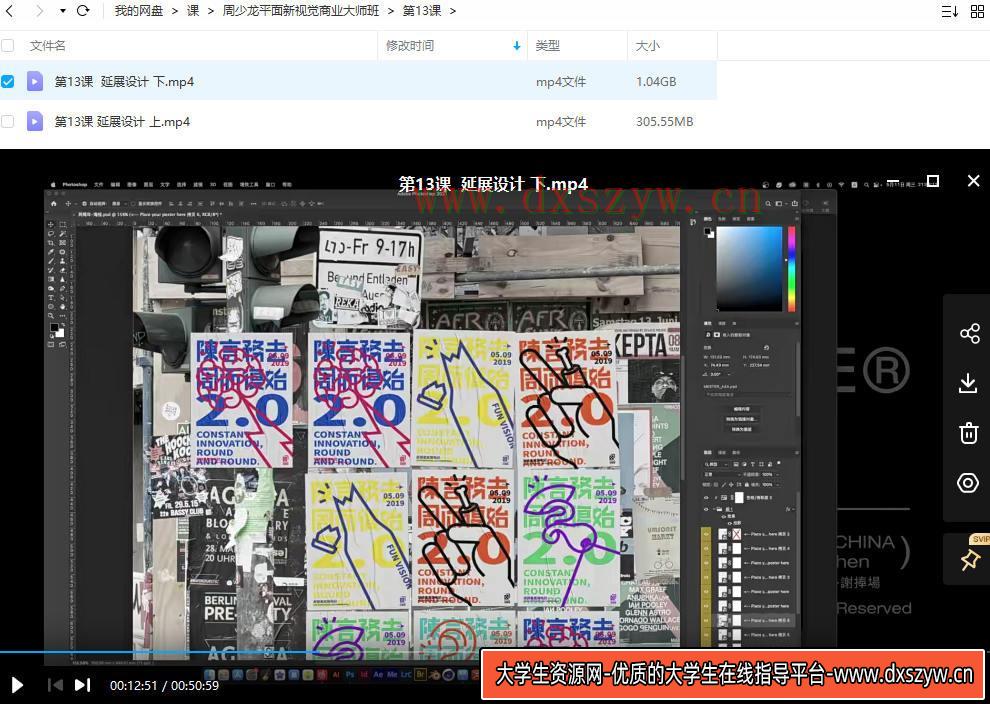Skip to the next video
The image size is (990, 704).
[83, 684]
